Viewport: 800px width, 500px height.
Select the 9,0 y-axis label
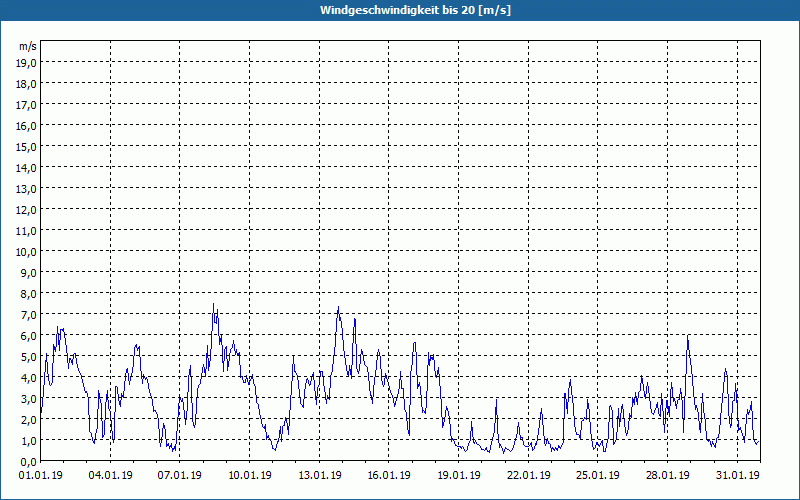(30, 272)
